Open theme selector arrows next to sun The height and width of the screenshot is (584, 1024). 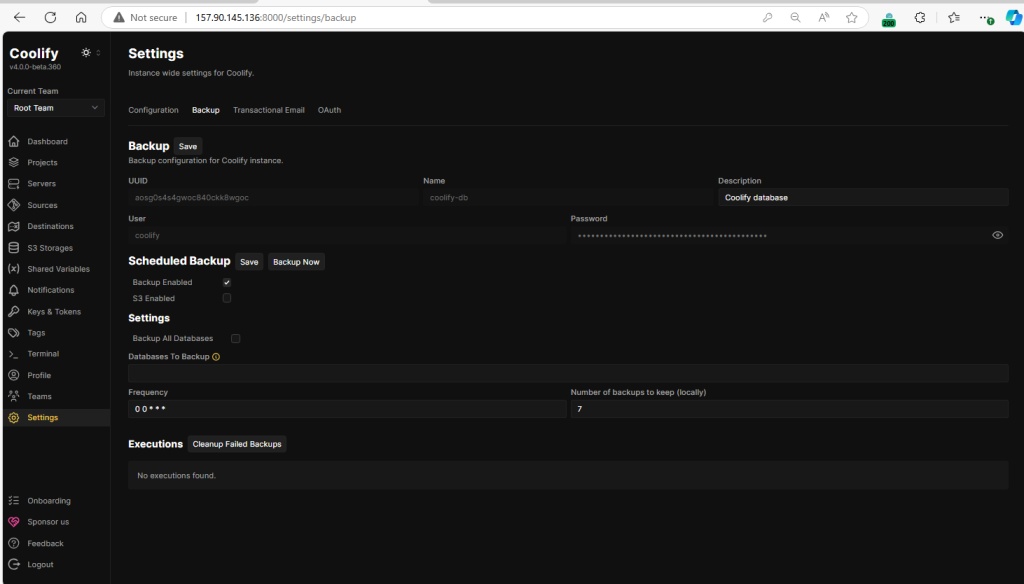(99, 53)
